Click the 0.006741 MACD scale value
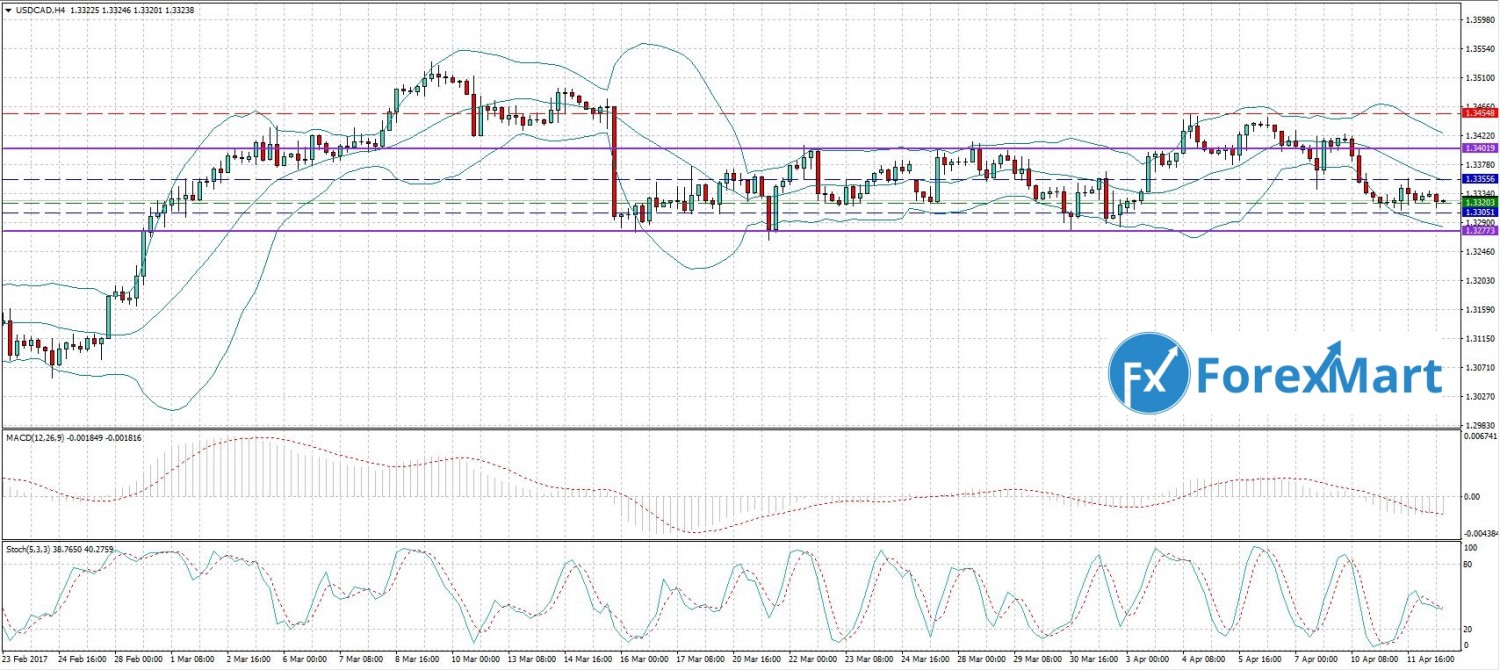Screen dimensions: 1500x670 [1478, 436]
